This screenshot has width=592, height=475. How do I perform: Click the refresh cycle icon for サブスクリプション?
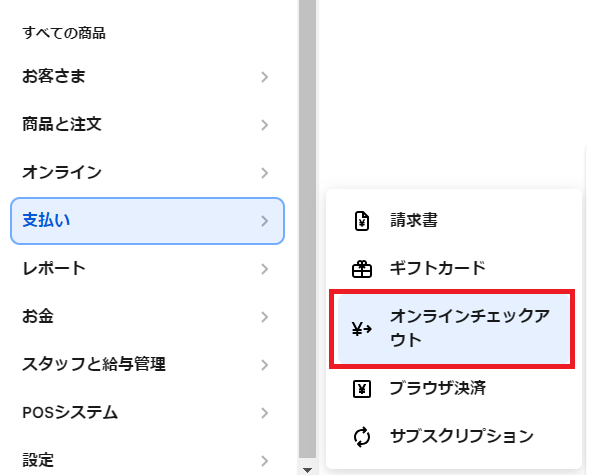pyautogui.click(x=362, y=437)
